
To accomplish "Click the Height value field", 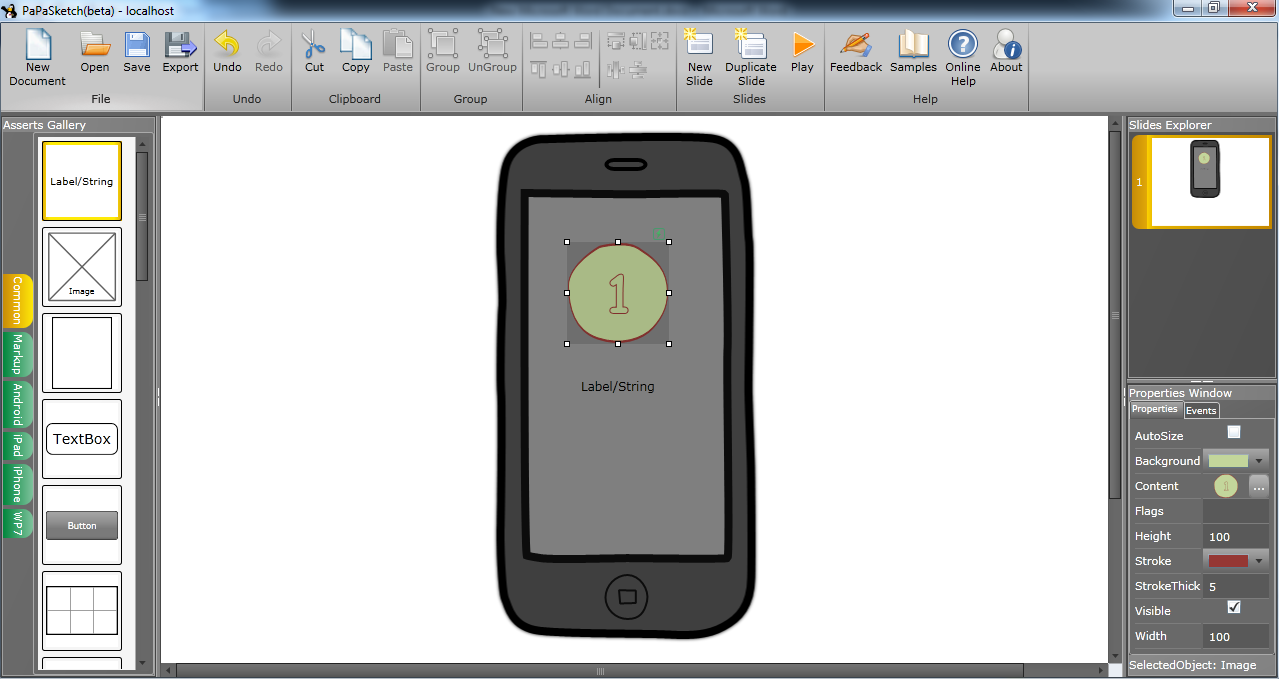I will point(1237,536).
